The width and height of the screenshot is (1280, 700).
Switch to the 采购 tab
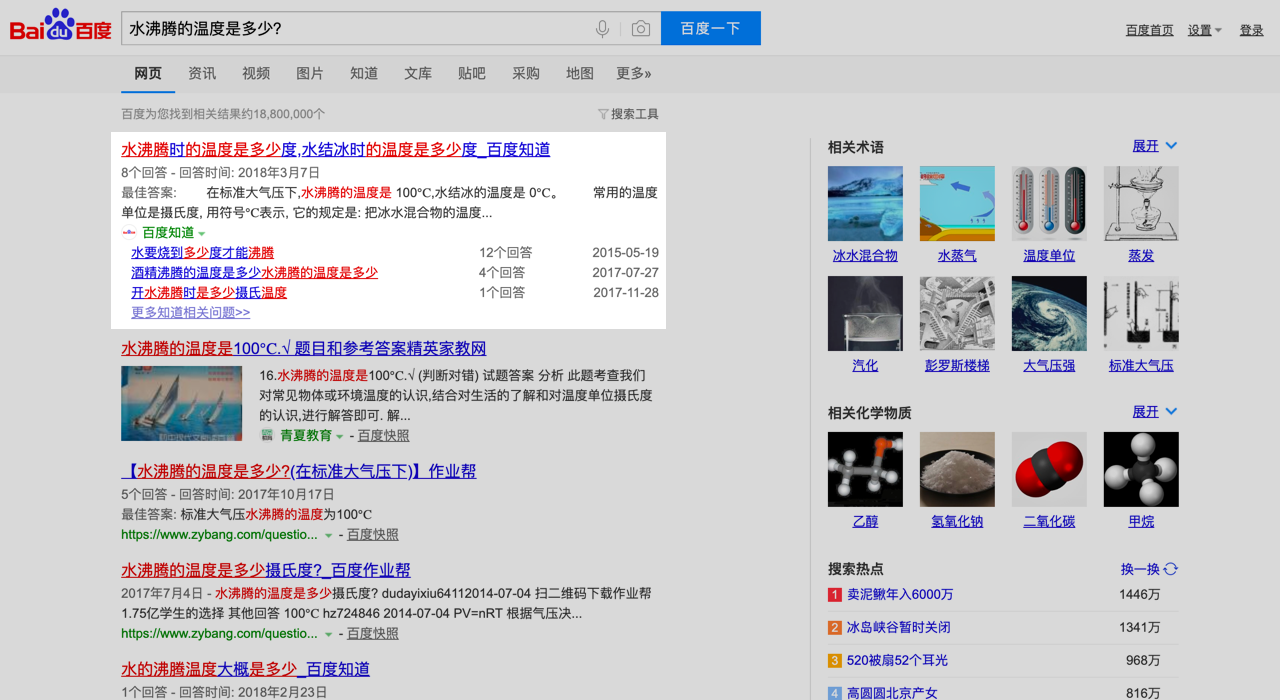coord(526,73)
